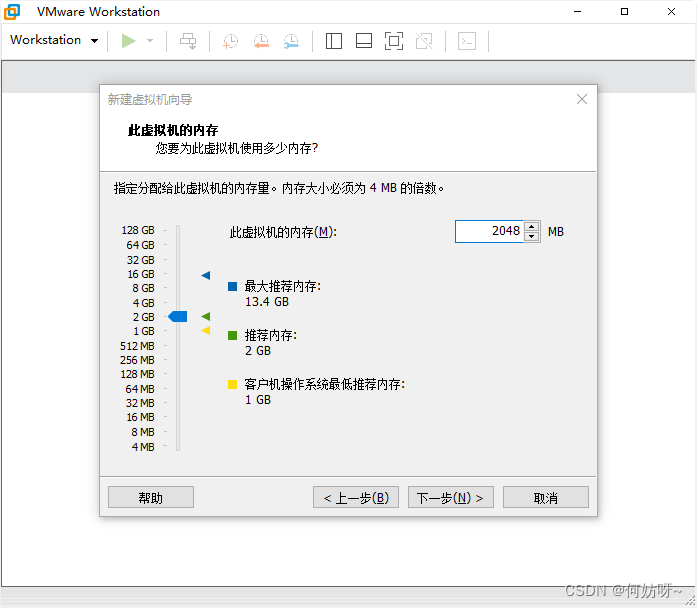Click the blue legend square for 最大推荐内存
Screen dimensions: 697x608
[x=232, y=286]
